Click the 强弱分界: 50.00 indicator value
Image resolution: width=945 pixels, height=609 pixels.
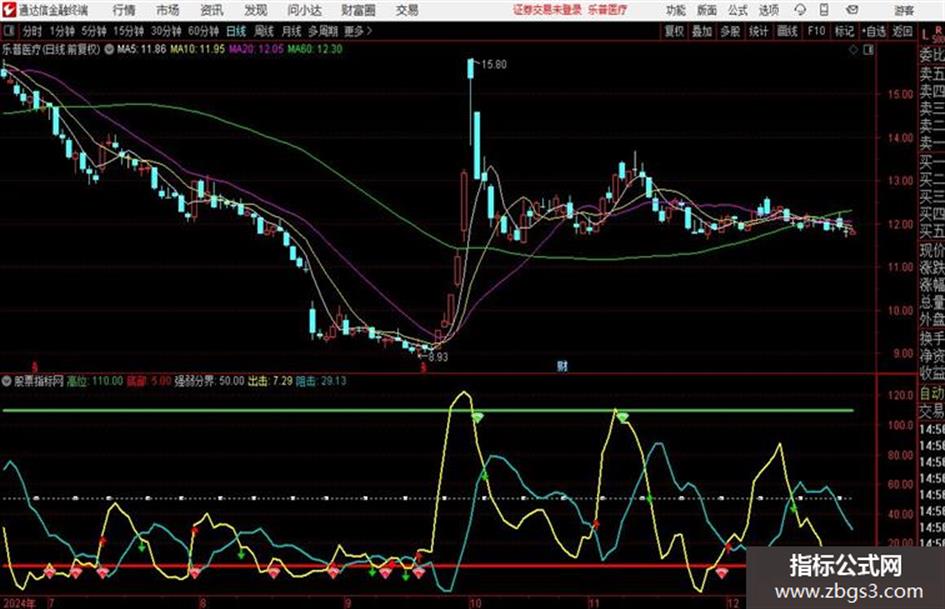[x=209, y=381]
